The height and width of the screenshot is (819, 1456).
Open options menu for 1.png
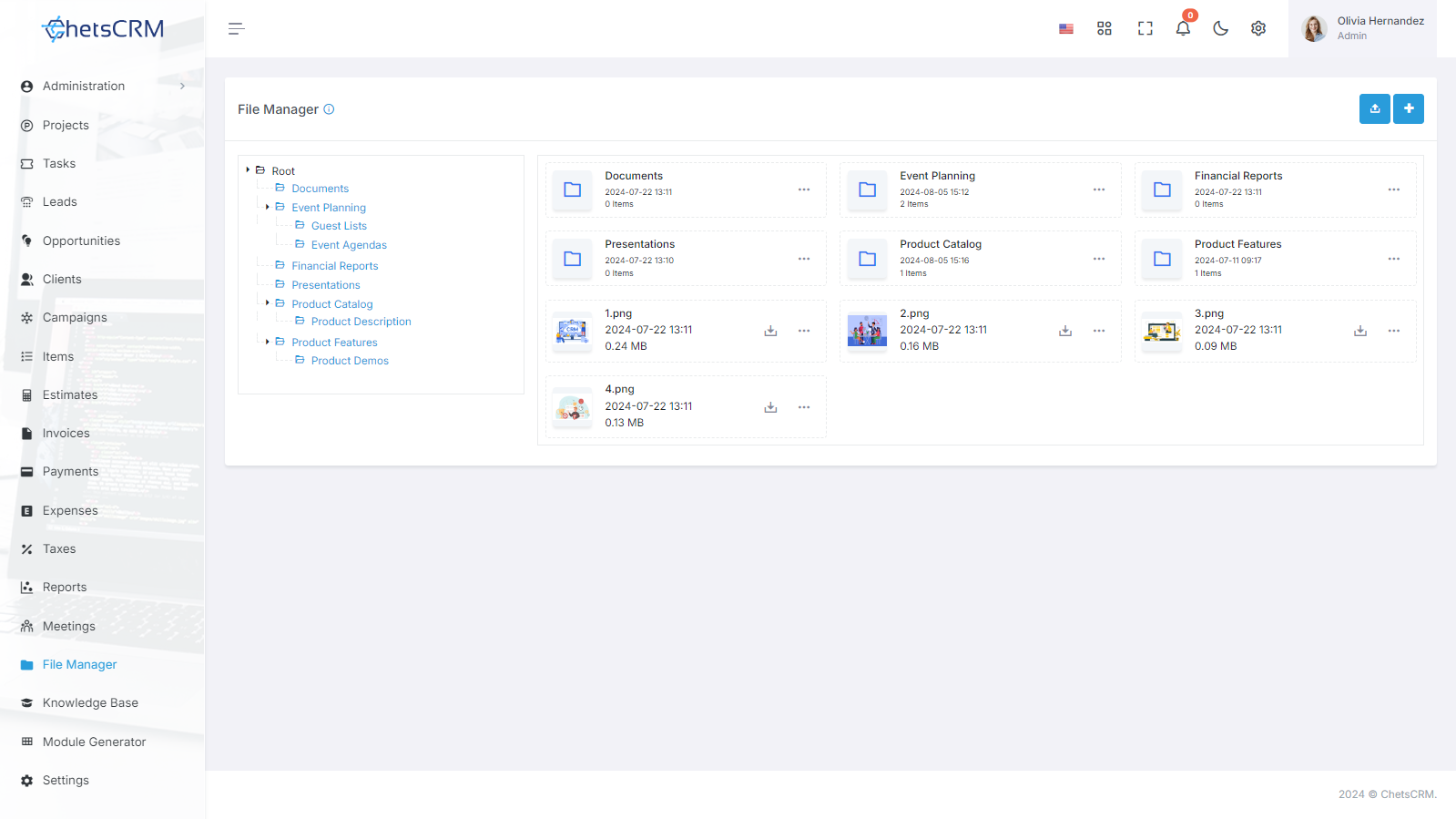pos(804,331)
